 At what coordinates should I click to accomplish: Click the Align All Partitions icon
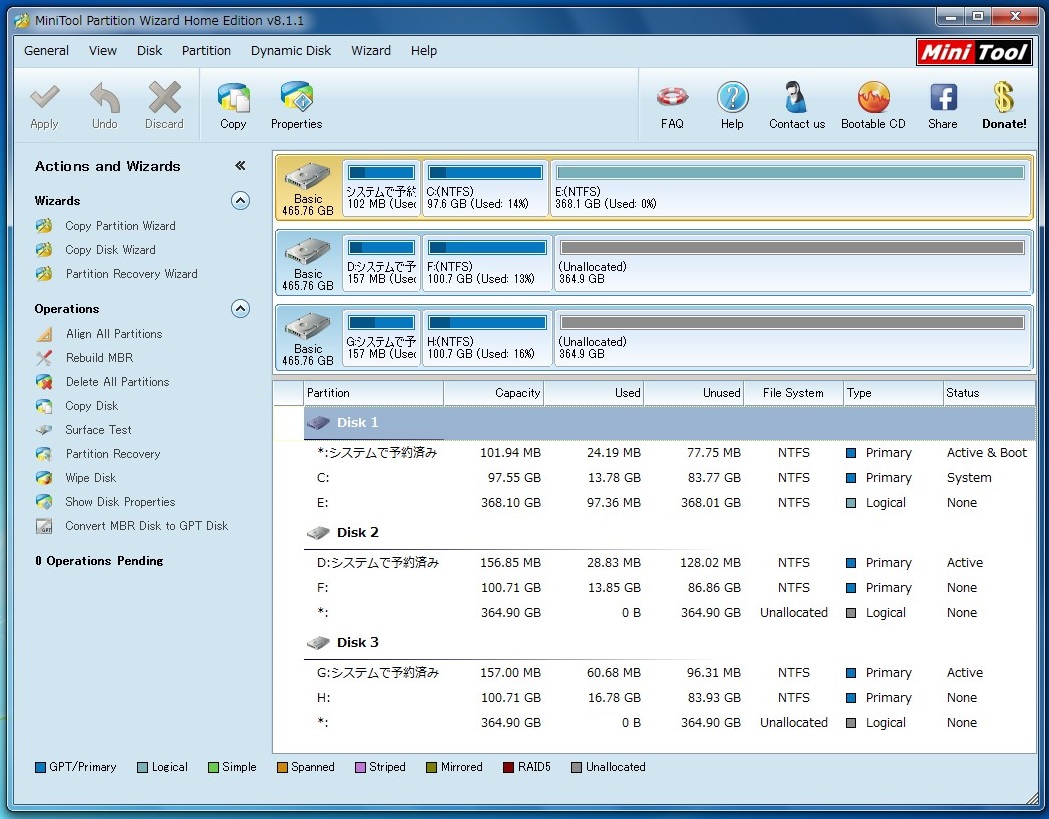pos(44,334)
